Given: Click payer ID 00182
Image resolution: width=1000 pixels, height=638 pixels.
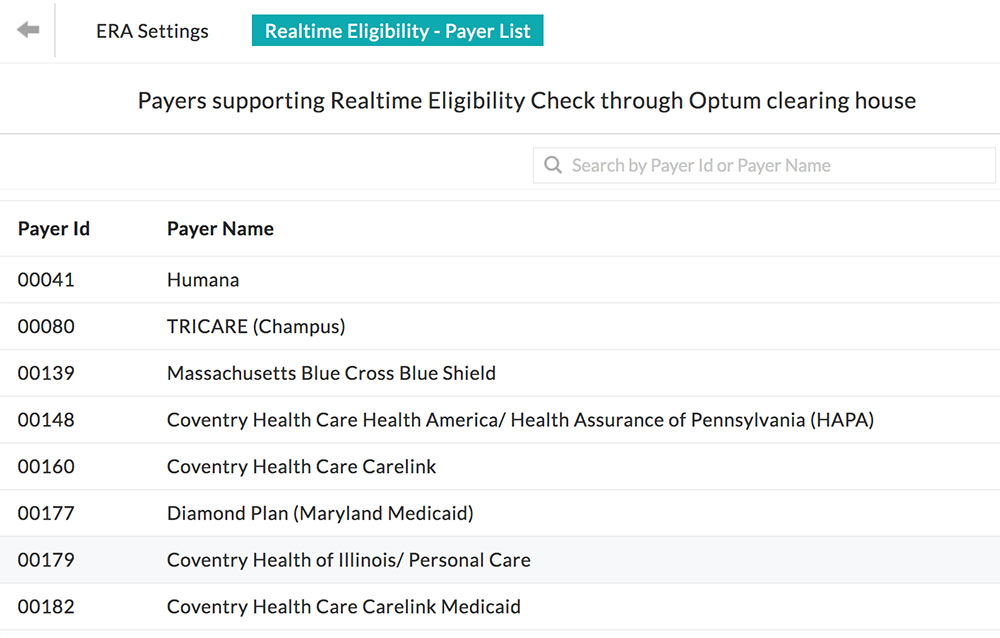Looking at the screenshot, I should (46, 607).
